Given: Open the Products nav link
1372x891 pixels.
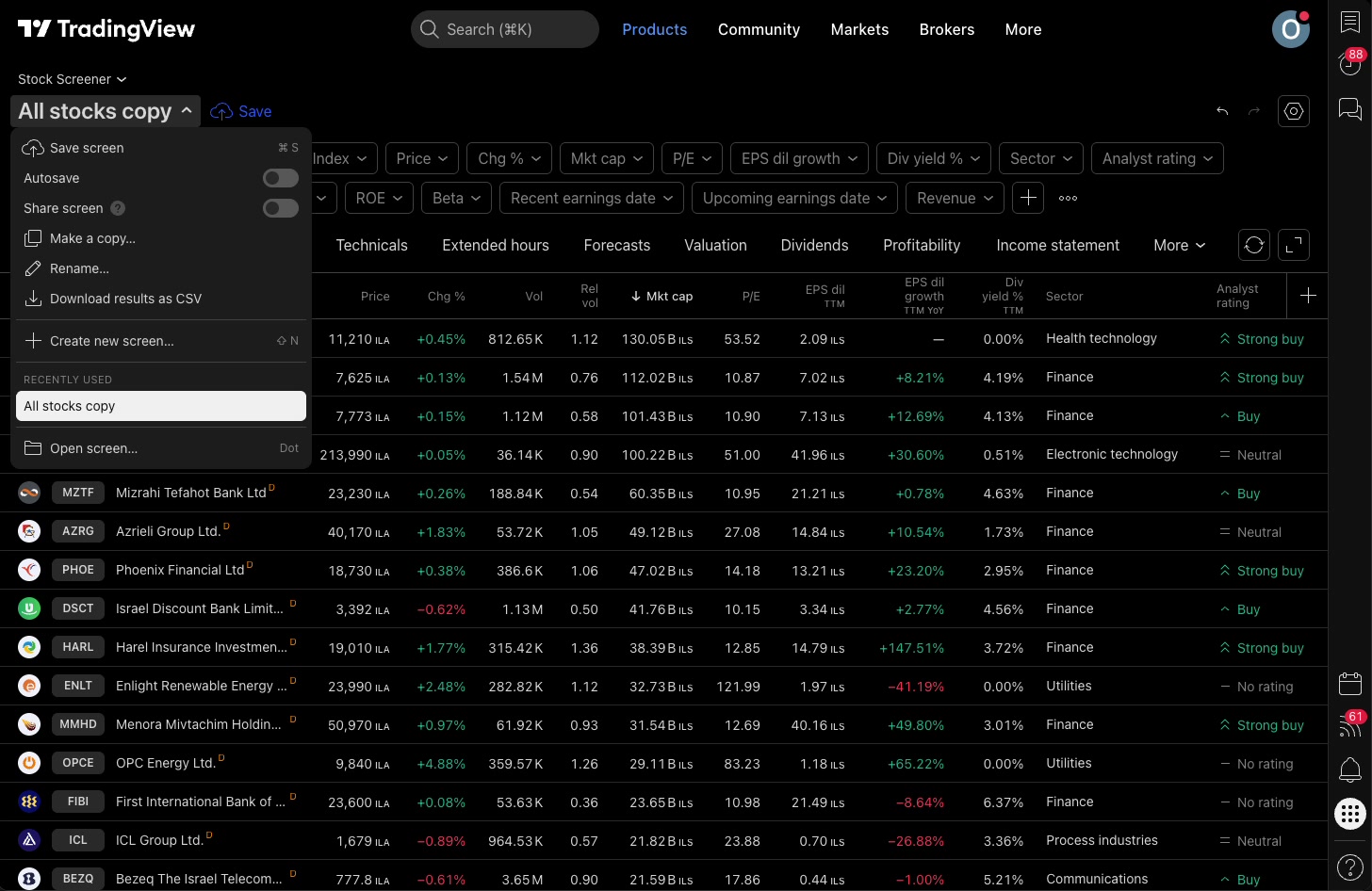Looking at the screenshot, I should 654,29.
